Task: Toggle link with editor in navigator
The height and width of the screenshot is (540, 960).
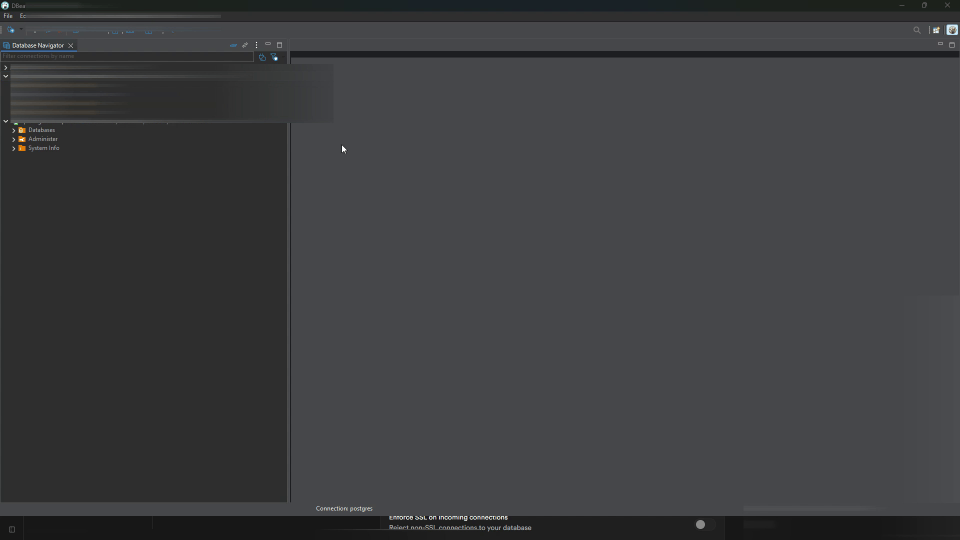Action: coord(245,45)
